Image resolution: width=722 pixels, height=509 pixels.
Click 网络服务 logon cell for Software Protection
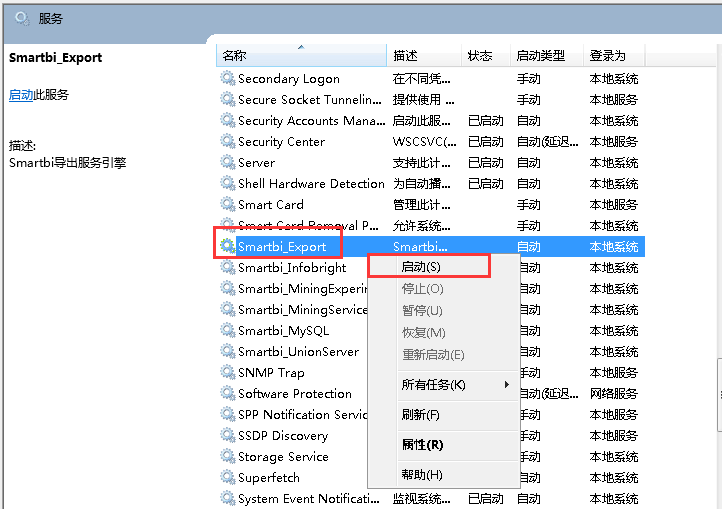[x=614, y=393]
